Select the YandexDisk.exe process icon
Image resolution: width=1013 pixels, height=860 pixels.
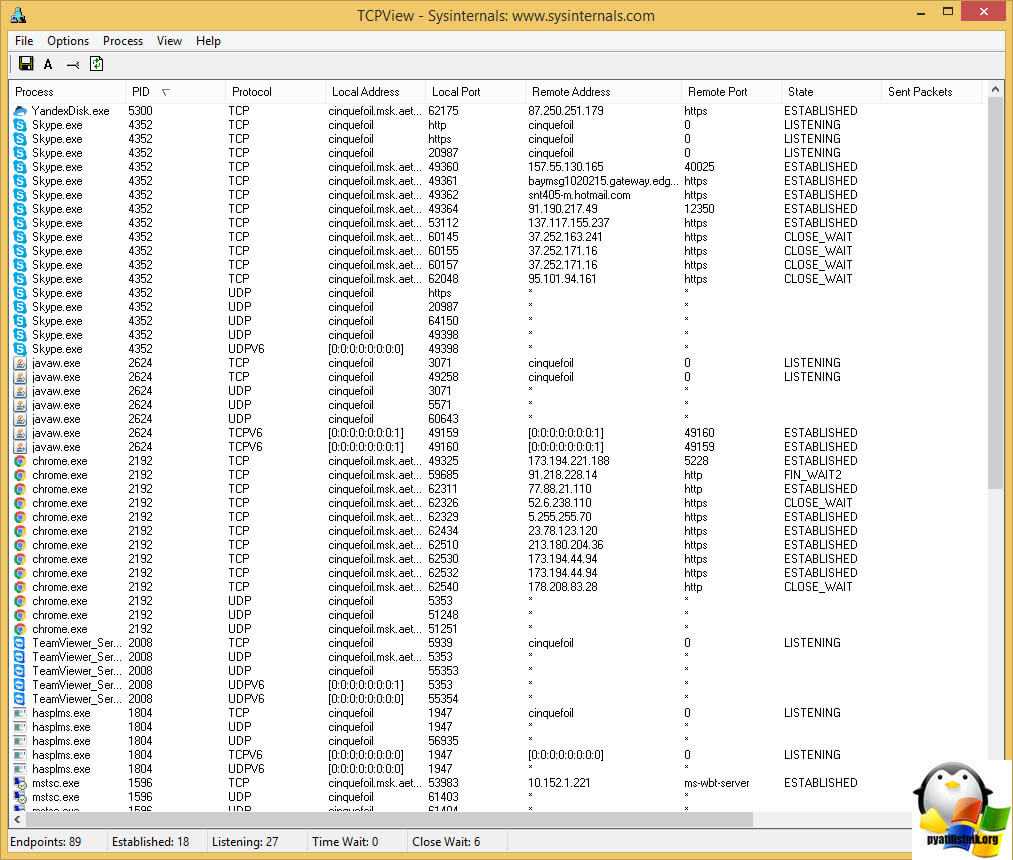[x=20, y=111]
